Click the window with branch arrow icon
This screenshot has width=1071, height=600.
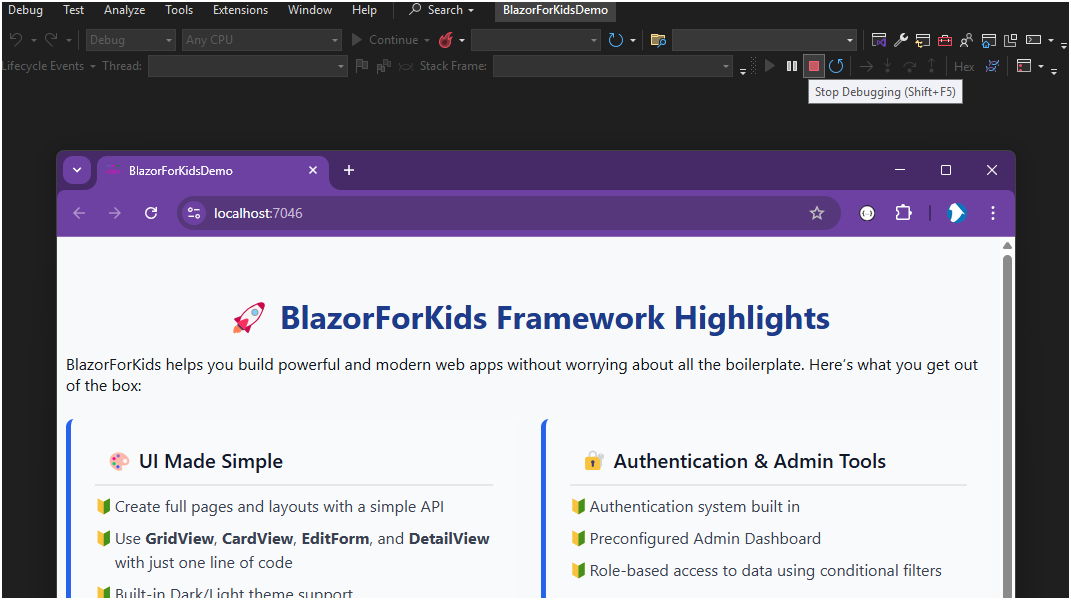[x=923, y=40]
